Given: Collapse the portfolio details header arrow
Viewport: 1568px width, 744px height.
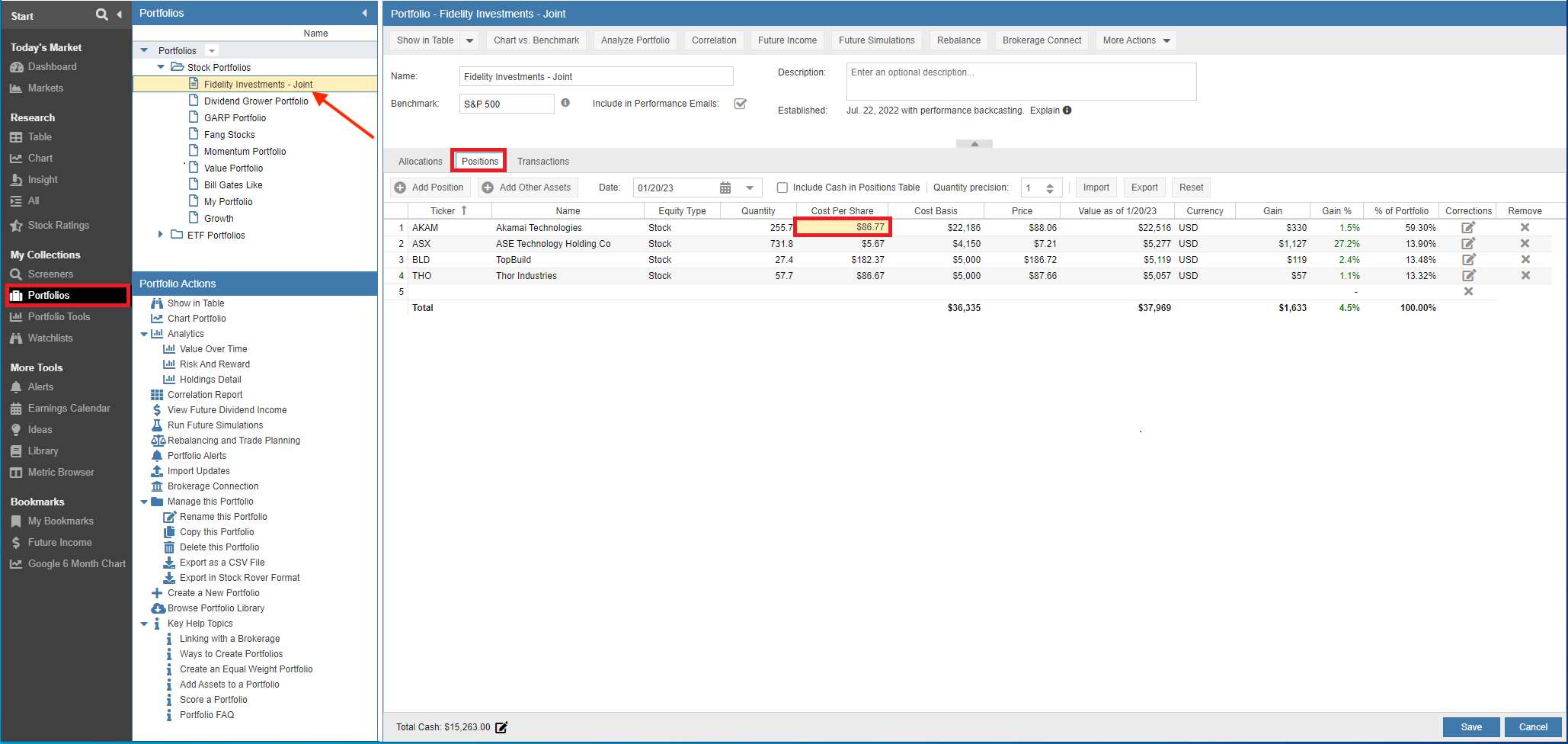Looking at the screenshot, I should (974, 143).
